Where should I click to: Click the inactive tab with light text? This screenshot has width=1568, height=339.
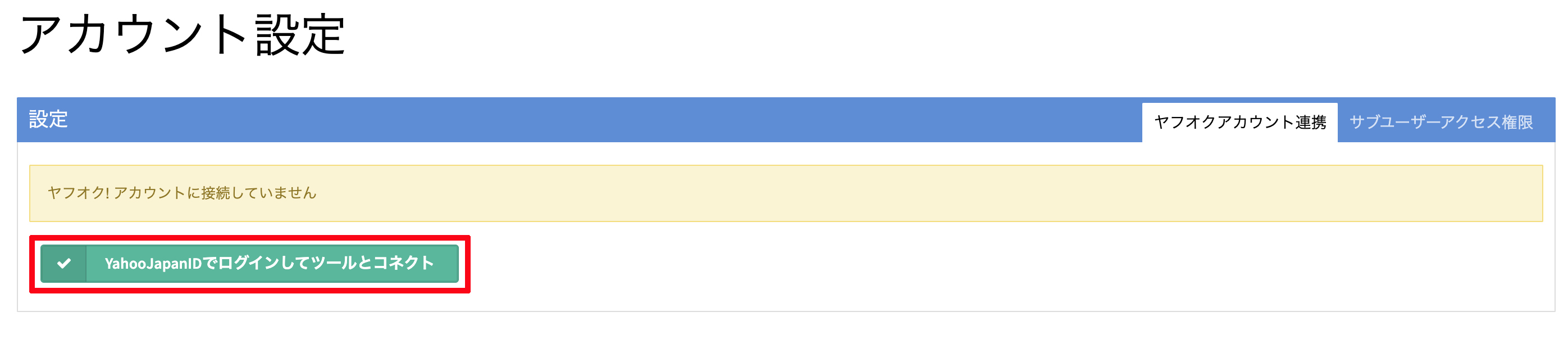coord(1441,123)
